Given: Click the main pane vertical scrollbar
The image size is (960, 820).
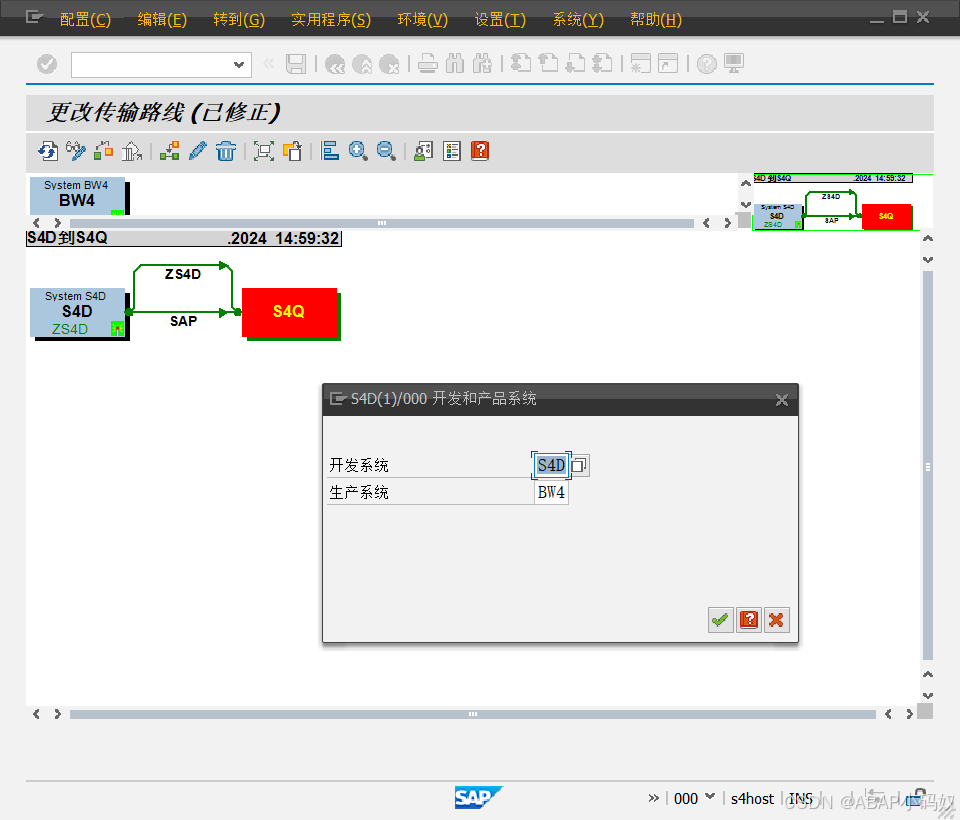Looking at the screenshot, I should click(928, 465).
